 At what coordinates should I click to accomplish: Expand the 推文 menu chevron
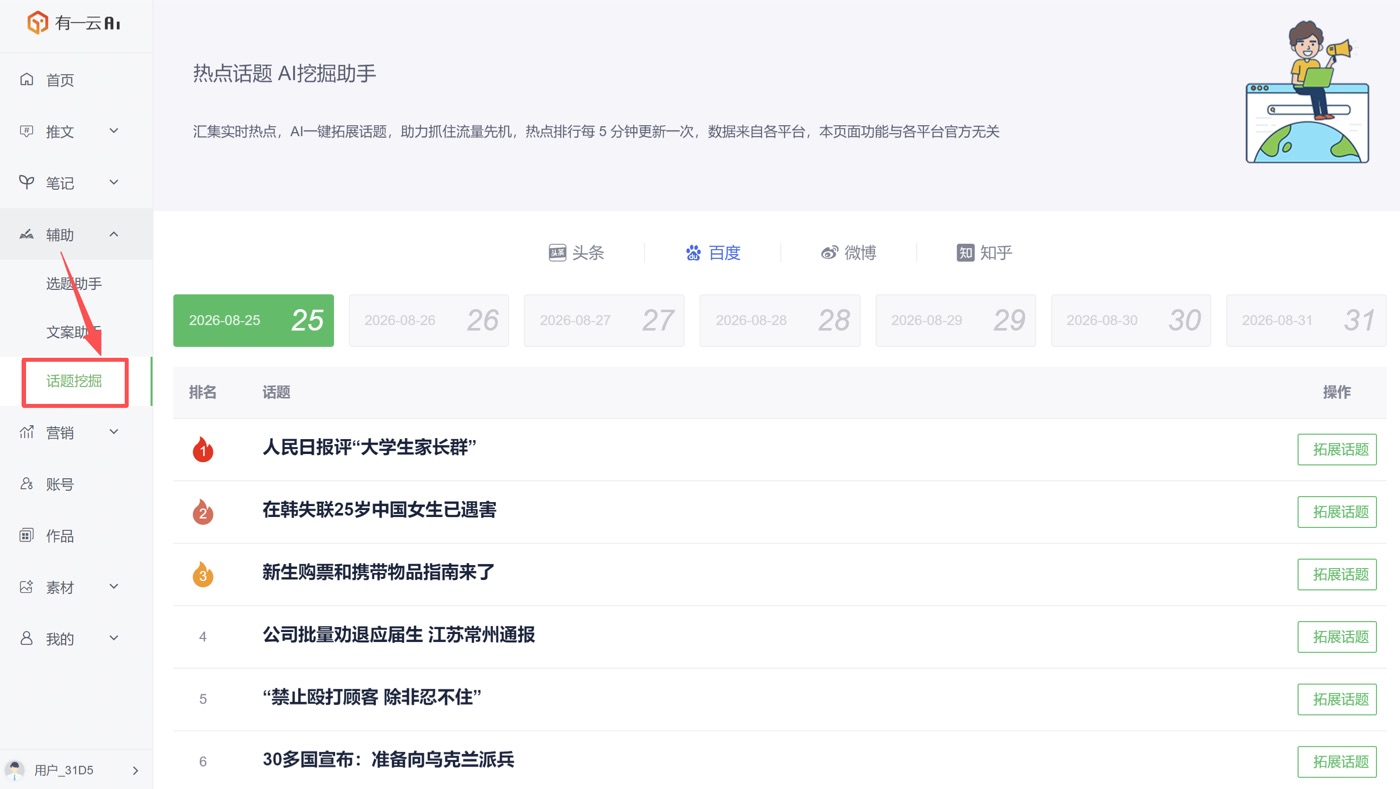coord(114,131)
